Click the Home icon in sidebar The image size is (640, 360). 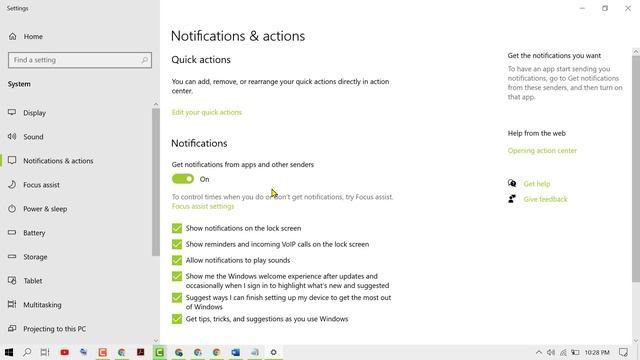tap(13, 36)
